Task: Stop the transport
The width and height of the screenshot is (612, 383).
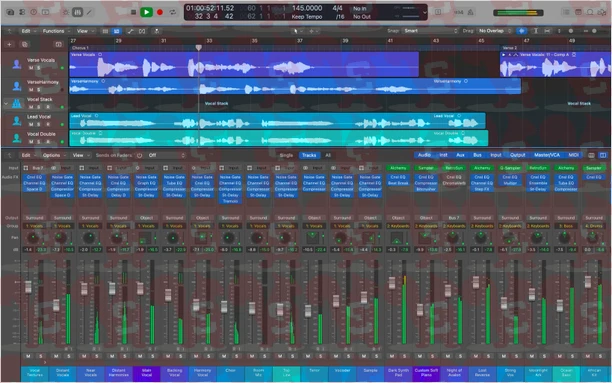Action: pyautogui.click(x=133, y=12)
